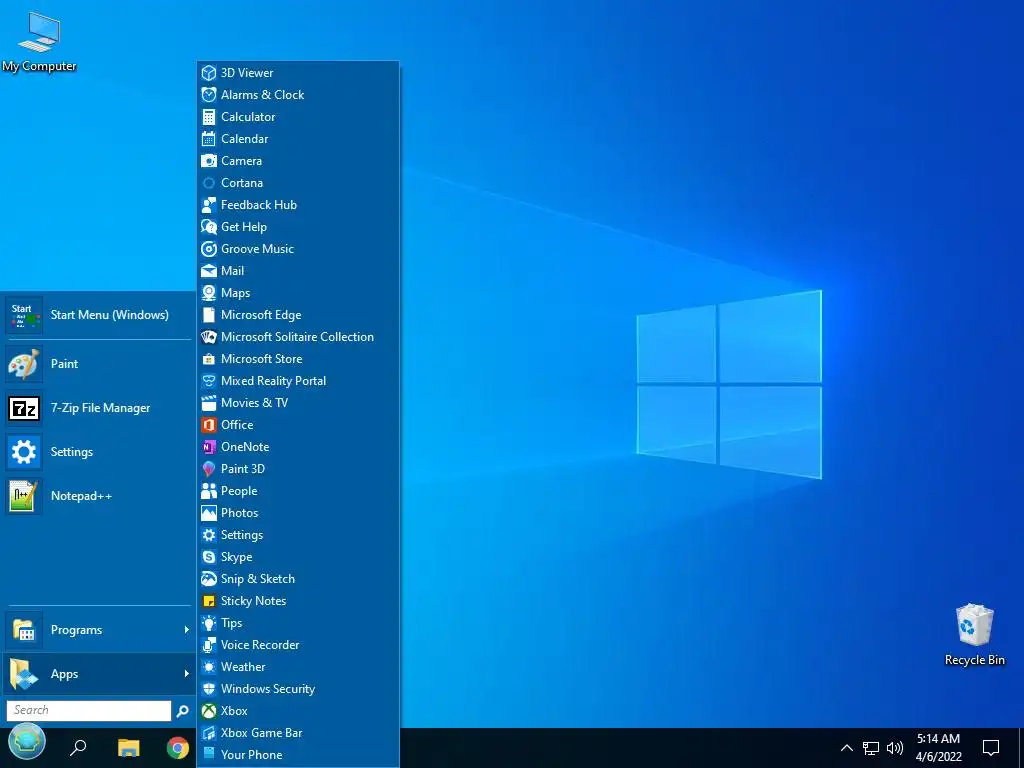Launch Google Chrome from the taskbar

178,747
